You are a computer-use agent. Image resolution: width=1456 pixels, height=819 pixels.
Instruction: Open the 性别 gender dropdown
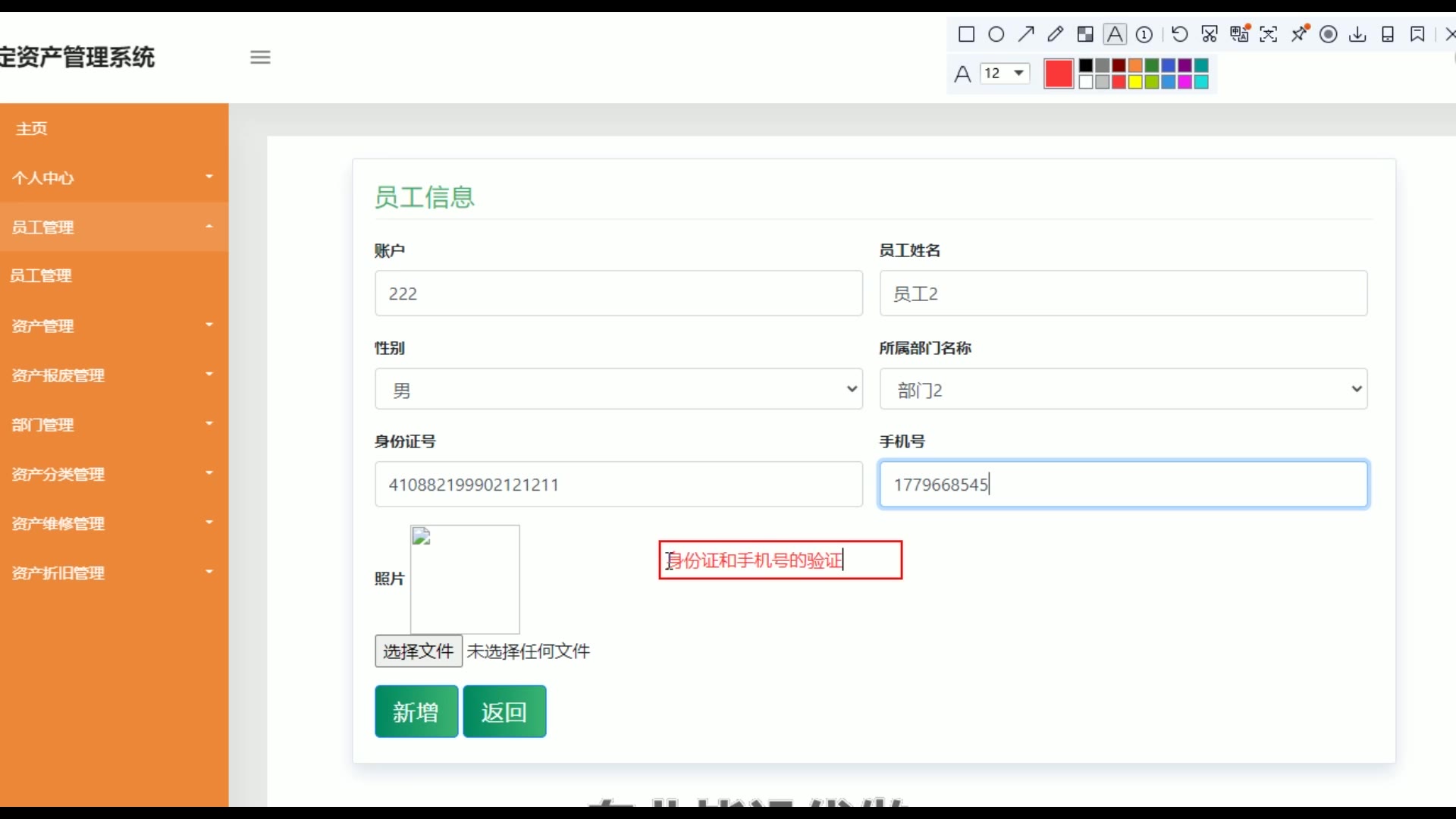(x=618, y=389)
